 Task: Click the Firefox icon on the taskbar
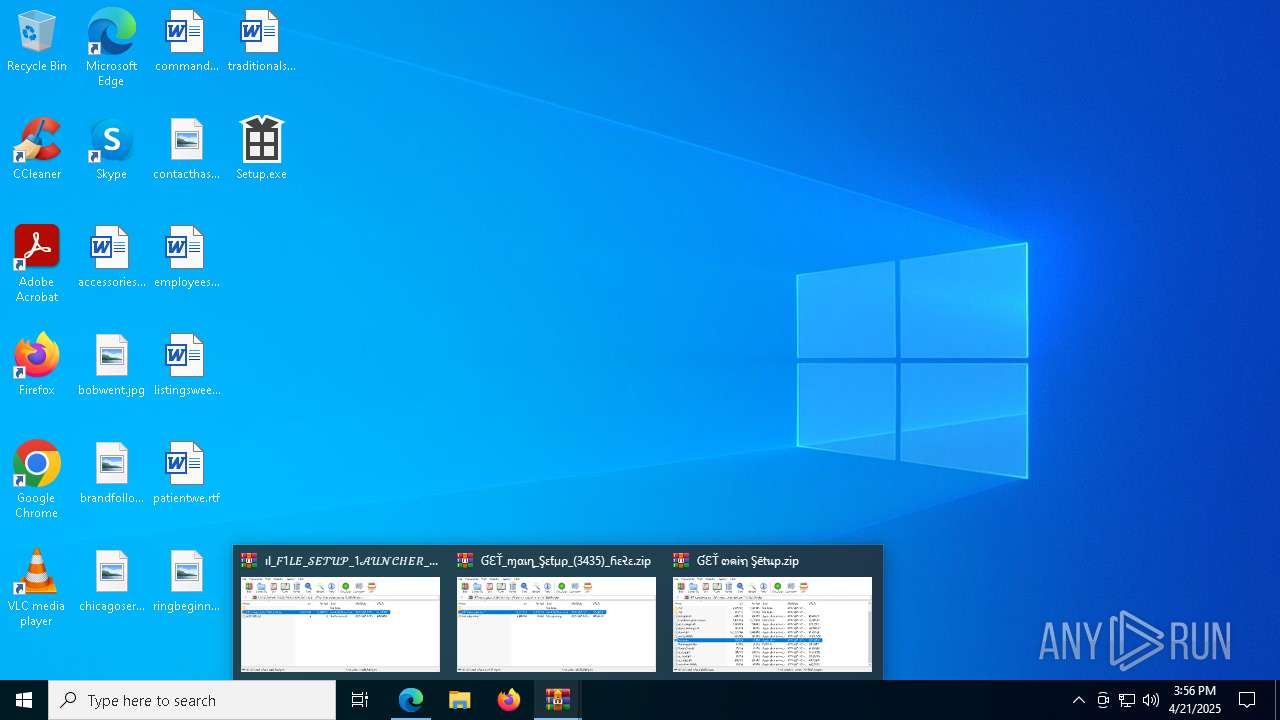(509, 700)
